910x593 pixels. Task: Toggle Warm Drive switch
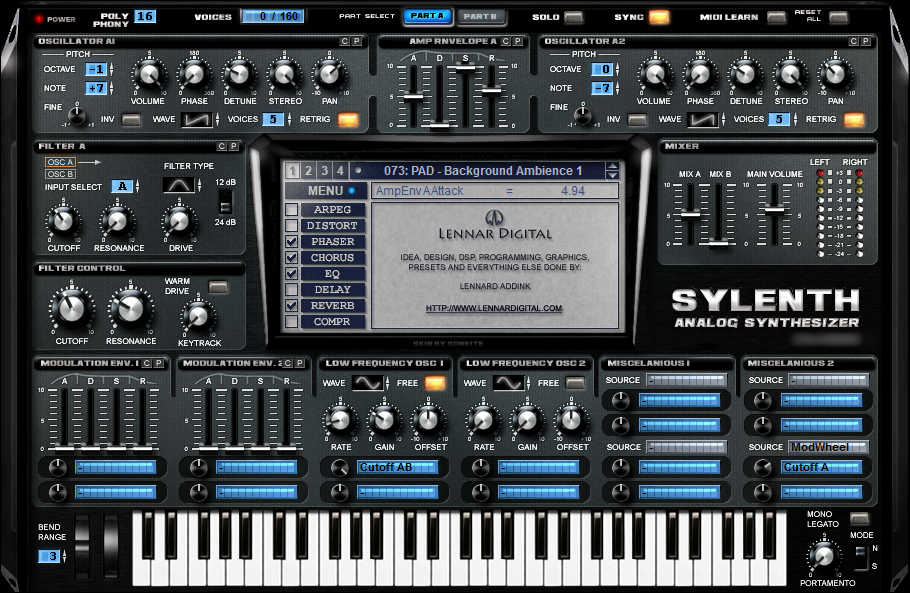pyautogui.click(x=218, y=287)
